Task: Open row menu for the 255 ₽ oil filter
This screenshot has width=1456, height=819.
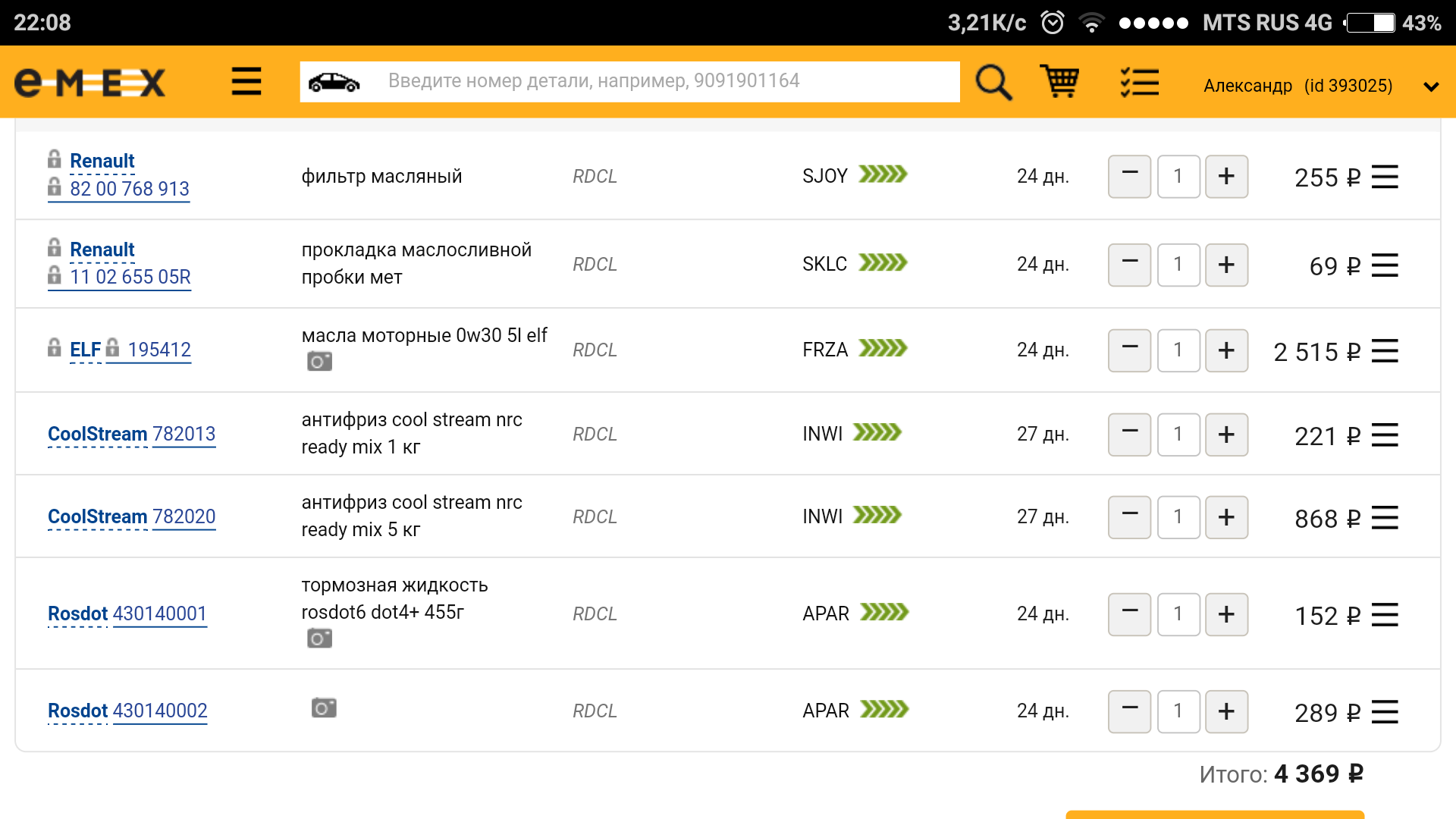Action: click(x=1385, y=177)
